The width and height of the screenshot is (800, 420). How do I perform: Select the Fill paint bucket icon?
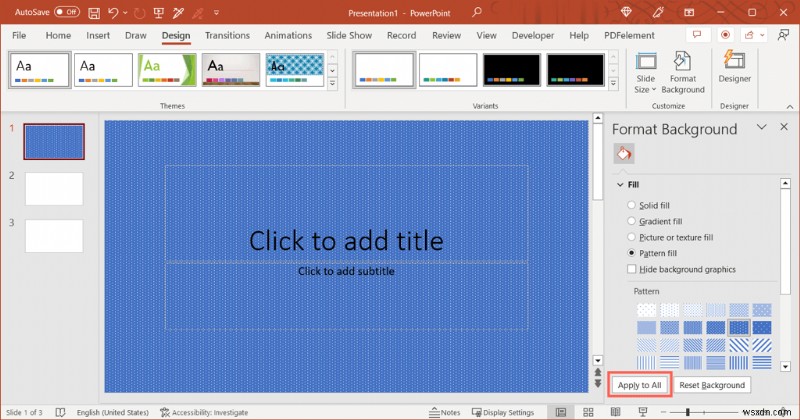pyautogui.click(x=623, y=154)
